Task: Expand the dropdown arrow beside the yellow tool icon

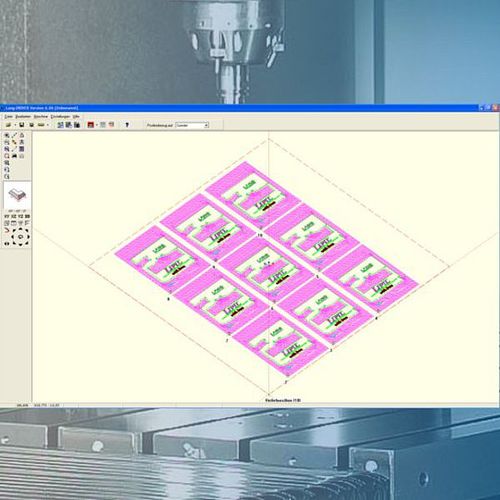Action: [48, 125]
